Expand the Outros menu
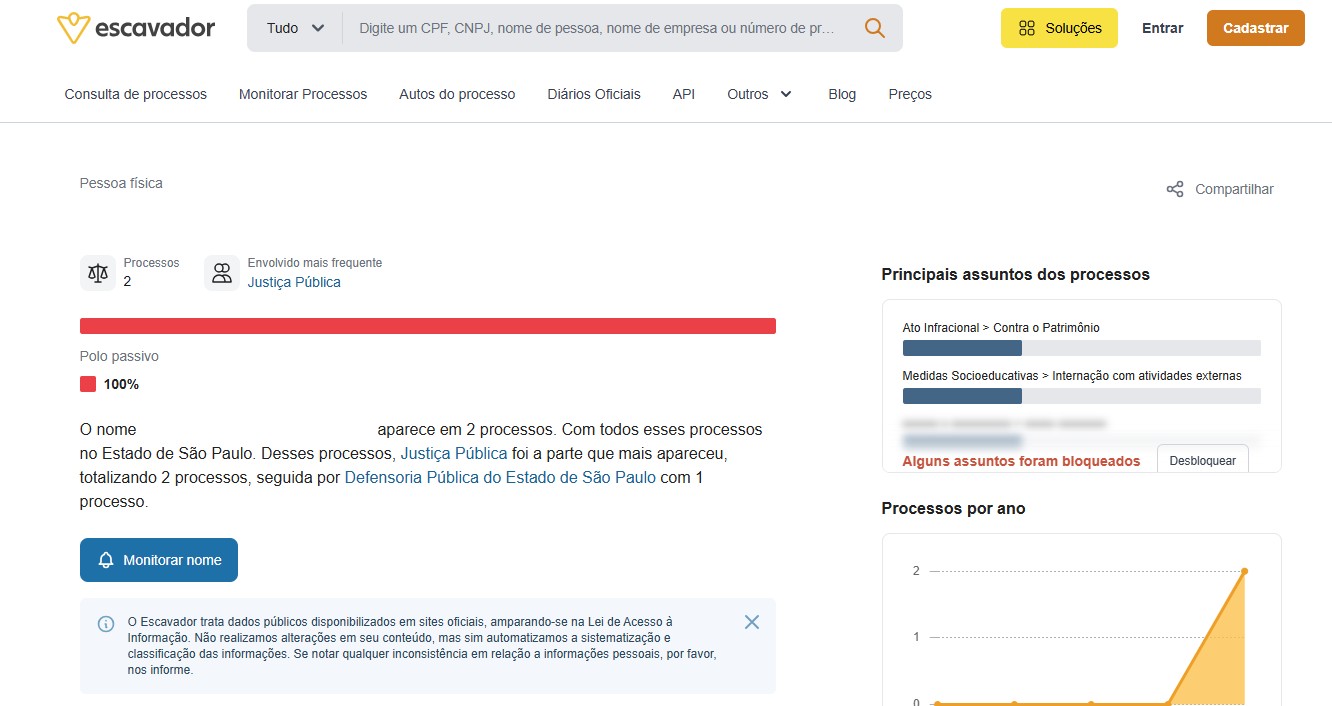 click(x=759, y=94)
